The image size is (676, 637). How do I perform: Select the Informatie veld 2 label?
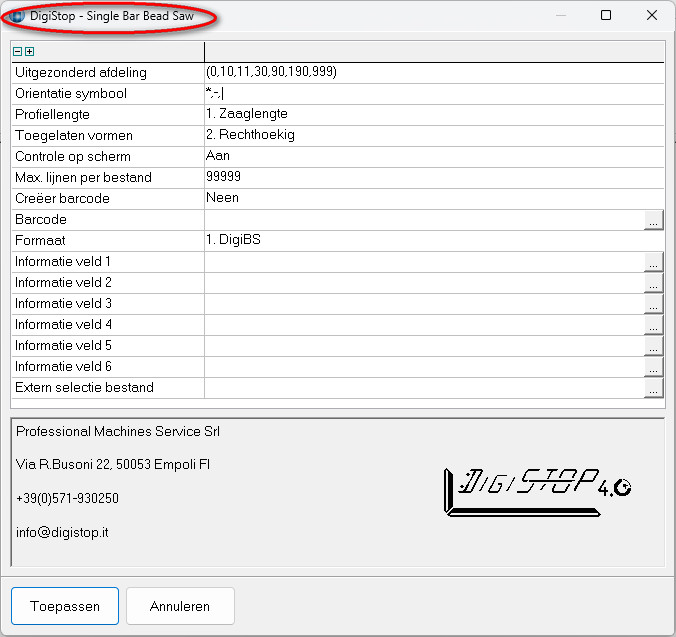tap(63, 283)
